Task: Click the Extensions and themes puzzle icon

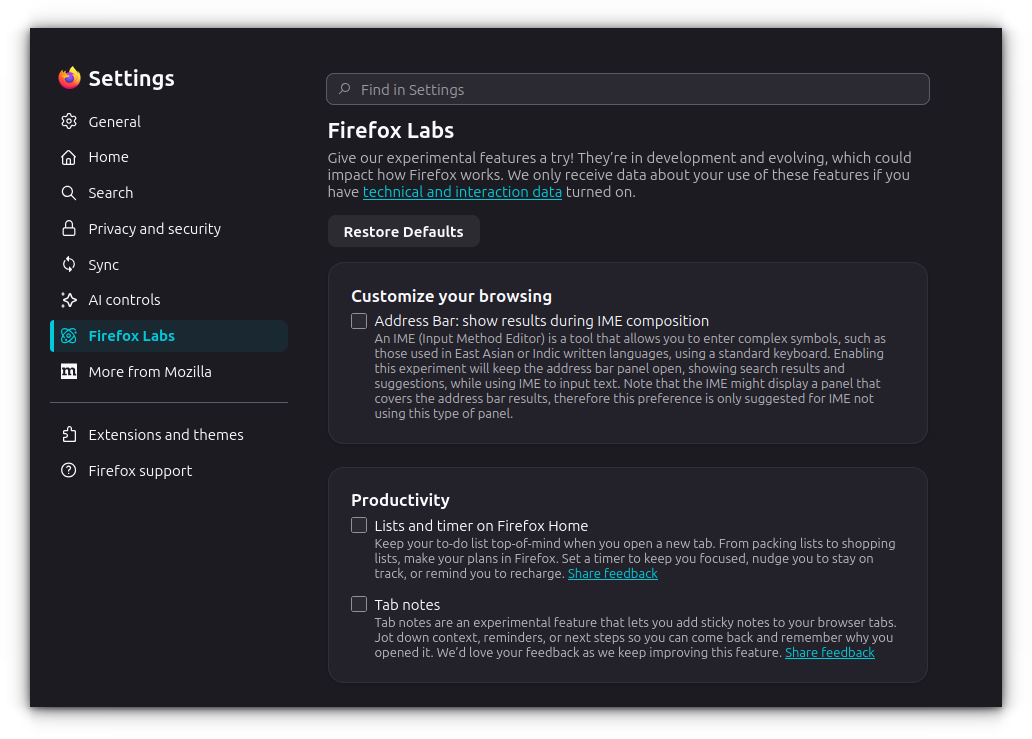Action: click(68, 434)
